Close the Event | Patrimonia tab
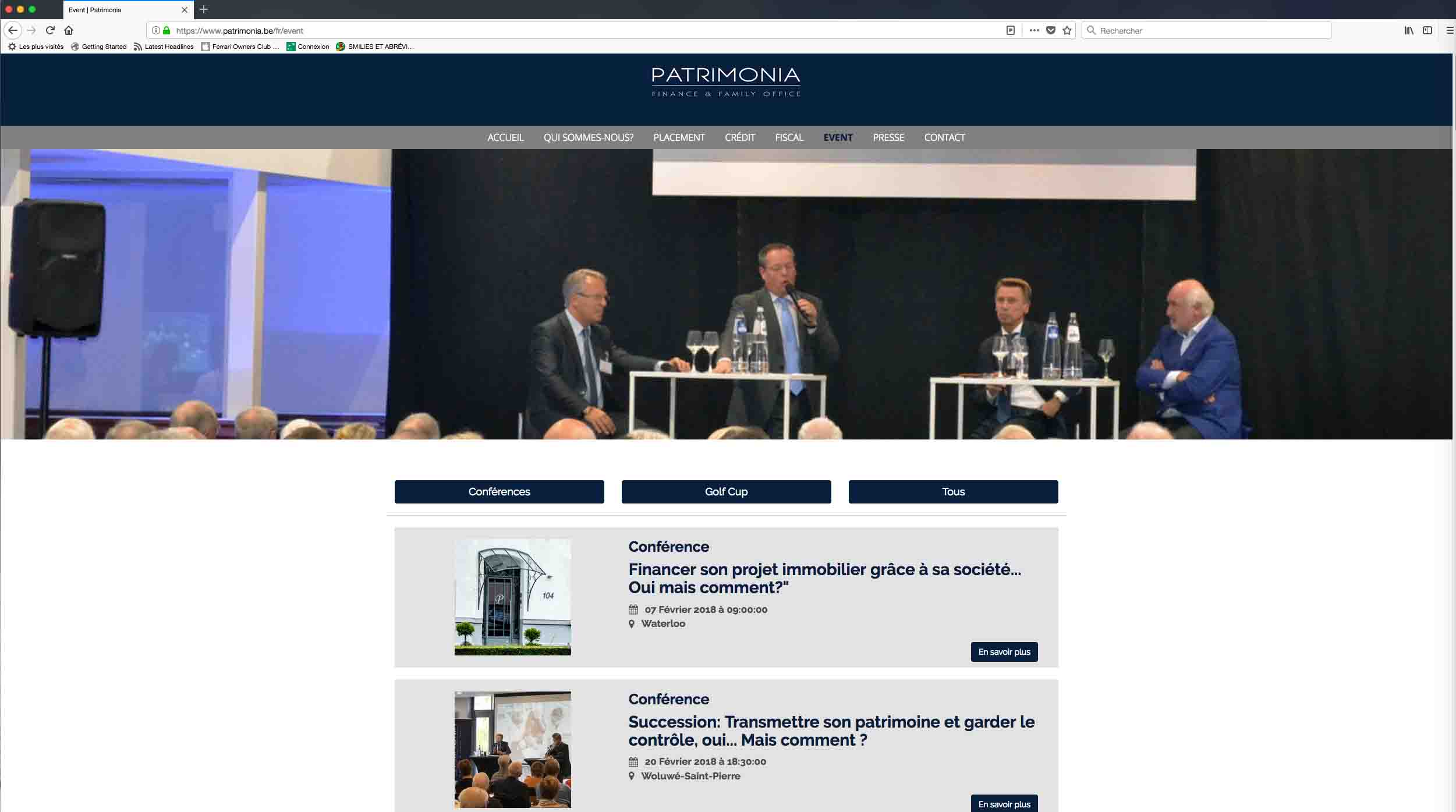The width and height of the screenshot is (1456, 812). pos(185,10)
